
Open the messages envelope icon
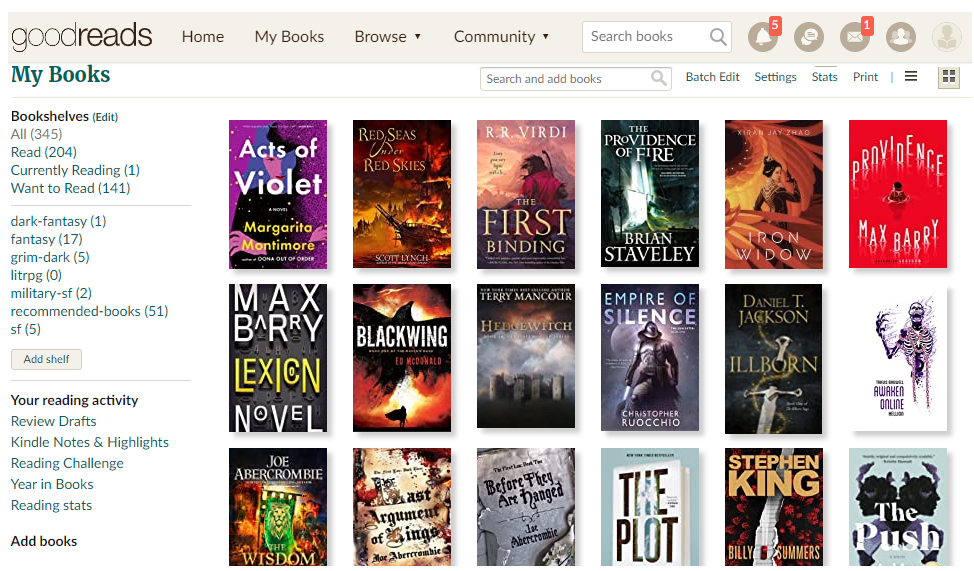coord(855,37)
